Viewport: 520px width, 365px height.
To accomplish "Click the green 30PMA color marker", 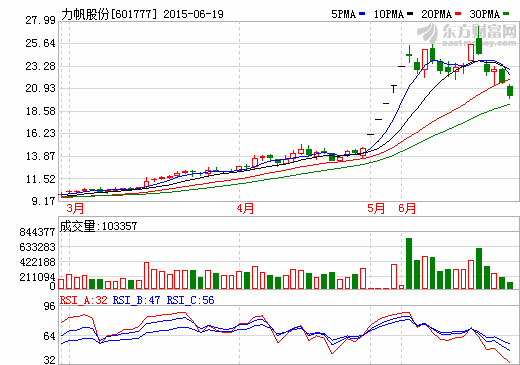I will tap(506, 14).
